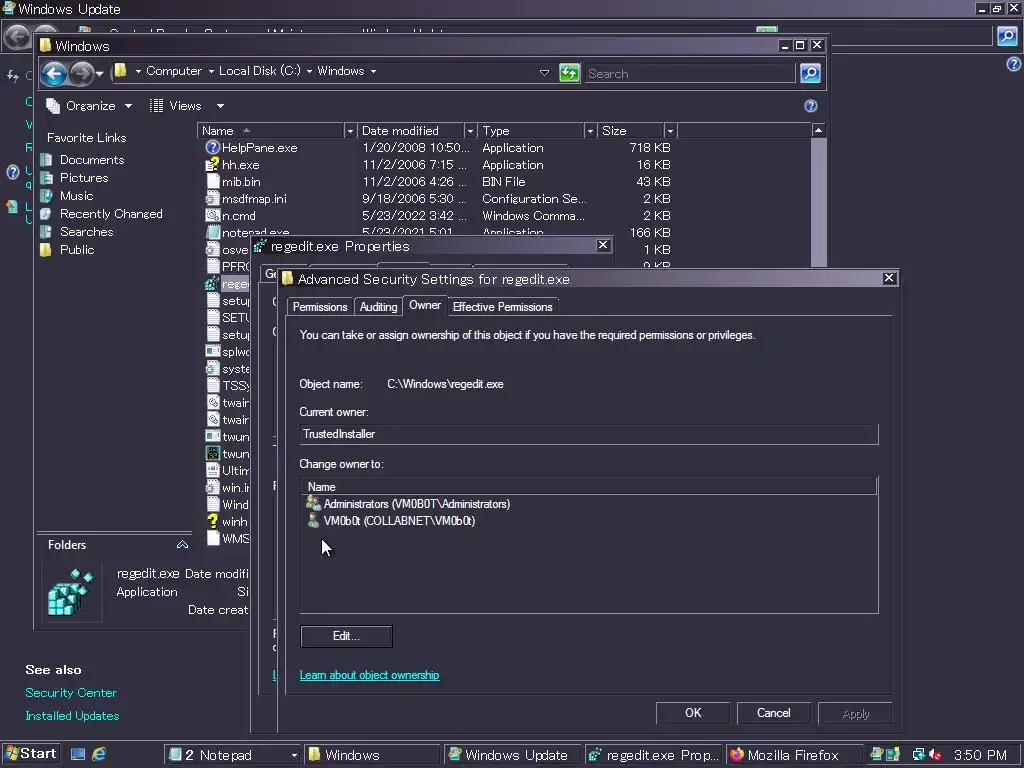Open Installed Updates link
The image size is (1024, 768).
pos(72,716)
